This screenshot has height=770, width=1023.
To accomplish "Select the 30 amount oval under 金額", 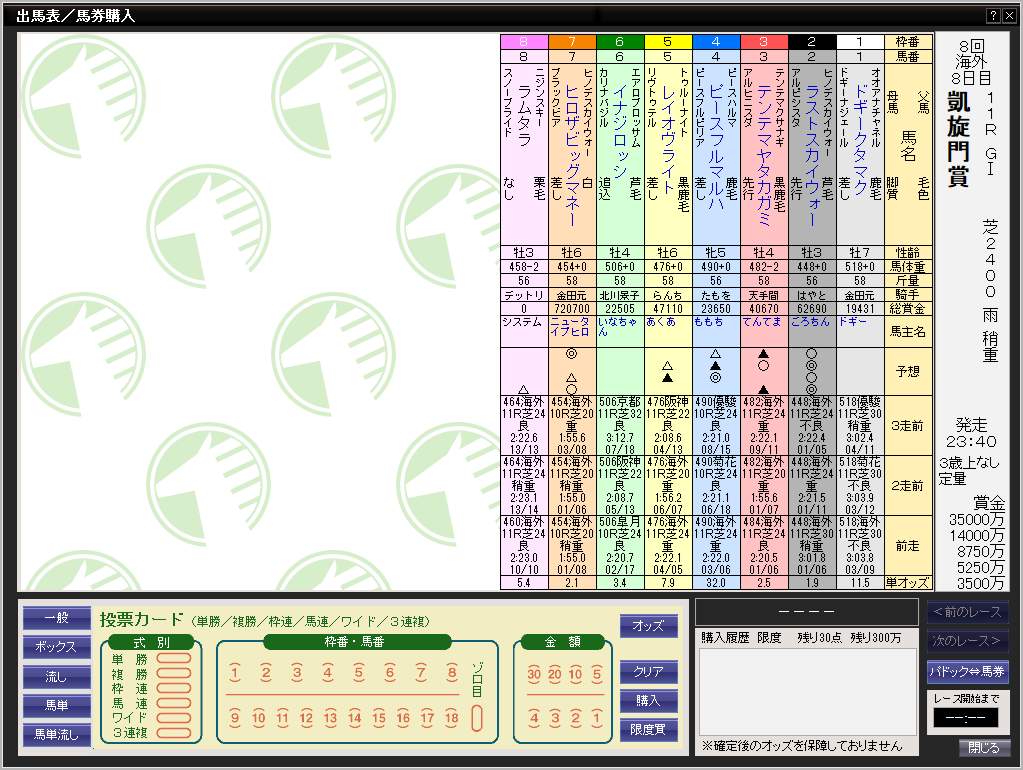I will point(533,674).
